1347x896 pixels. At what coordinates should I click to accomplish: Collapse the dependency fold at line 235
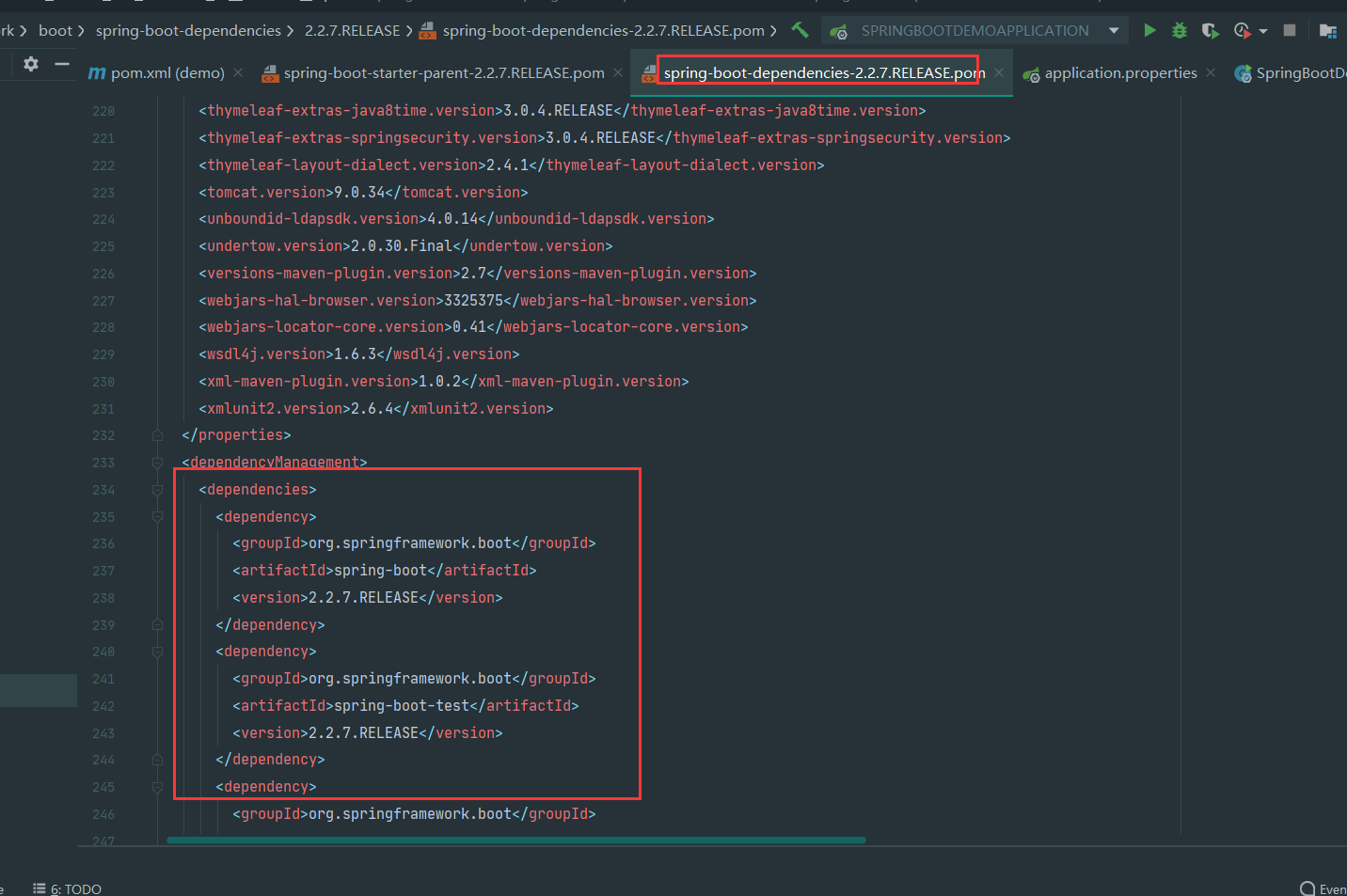pyautogui.click(x=157, y=517)
